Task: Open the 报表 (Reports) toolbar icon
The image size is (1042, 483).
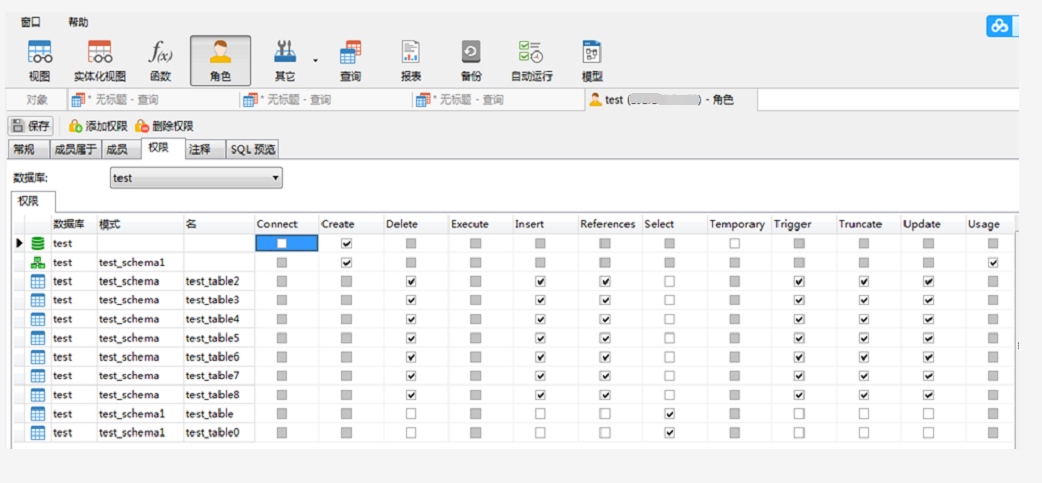Action: click(411, 61)
